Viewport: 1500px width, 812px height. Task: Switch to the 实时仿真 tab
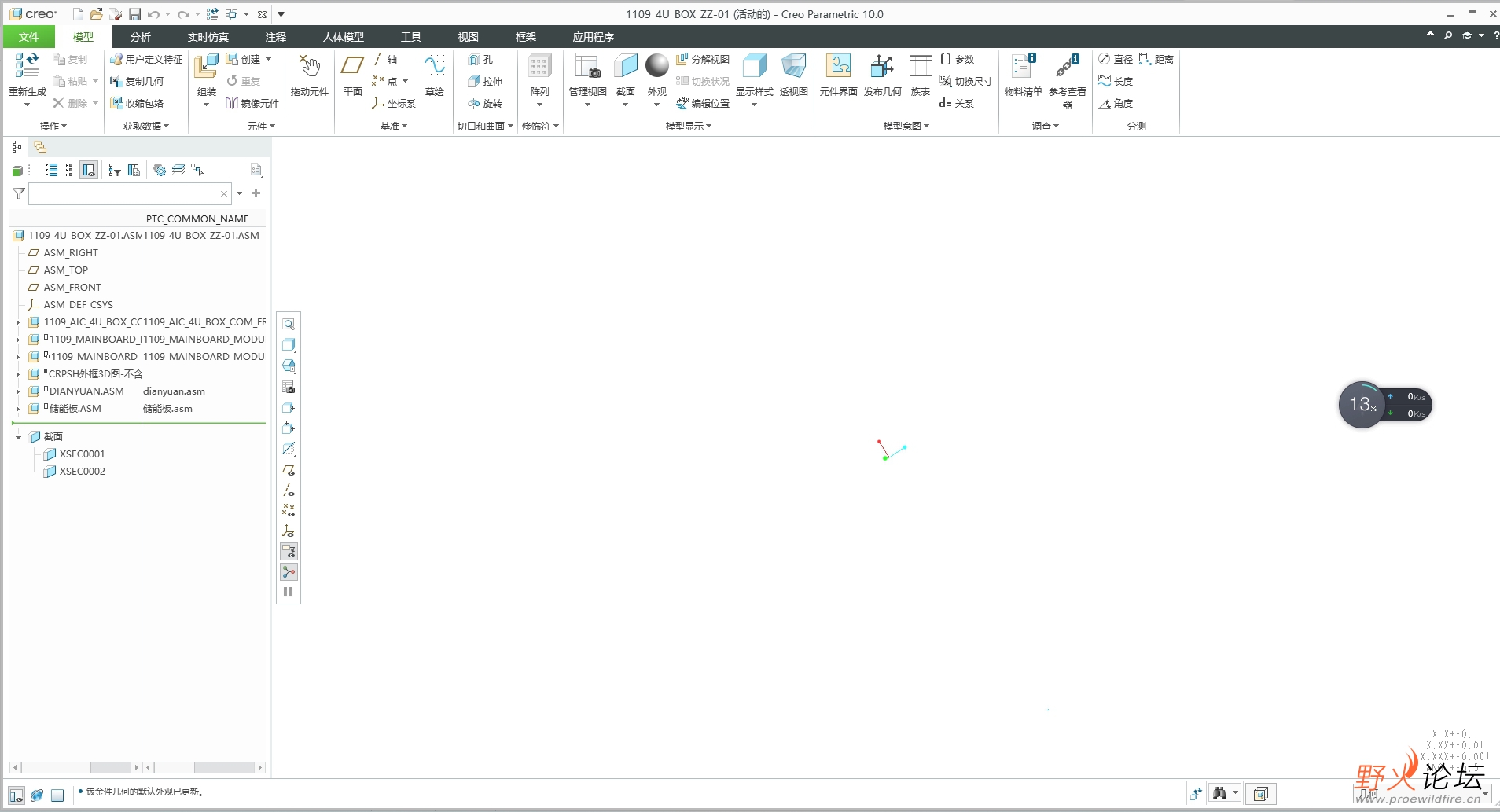click(208, 37)
